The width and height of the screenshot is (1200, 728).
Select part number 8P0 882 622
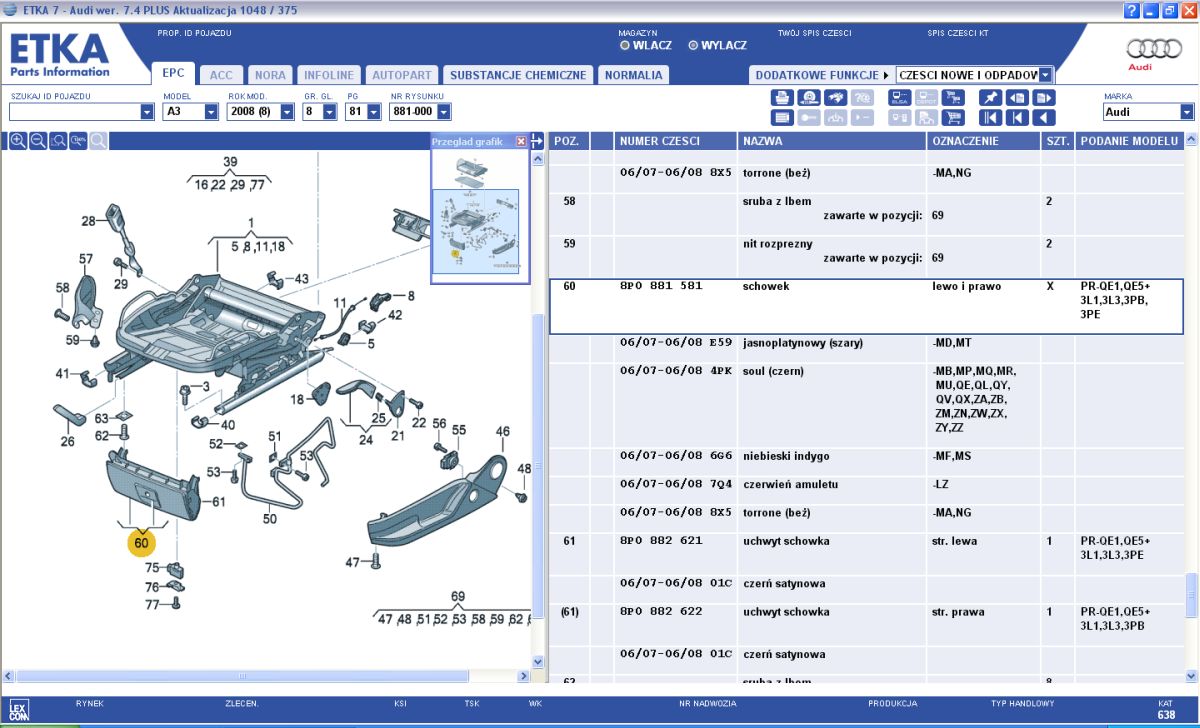(661, 612)
